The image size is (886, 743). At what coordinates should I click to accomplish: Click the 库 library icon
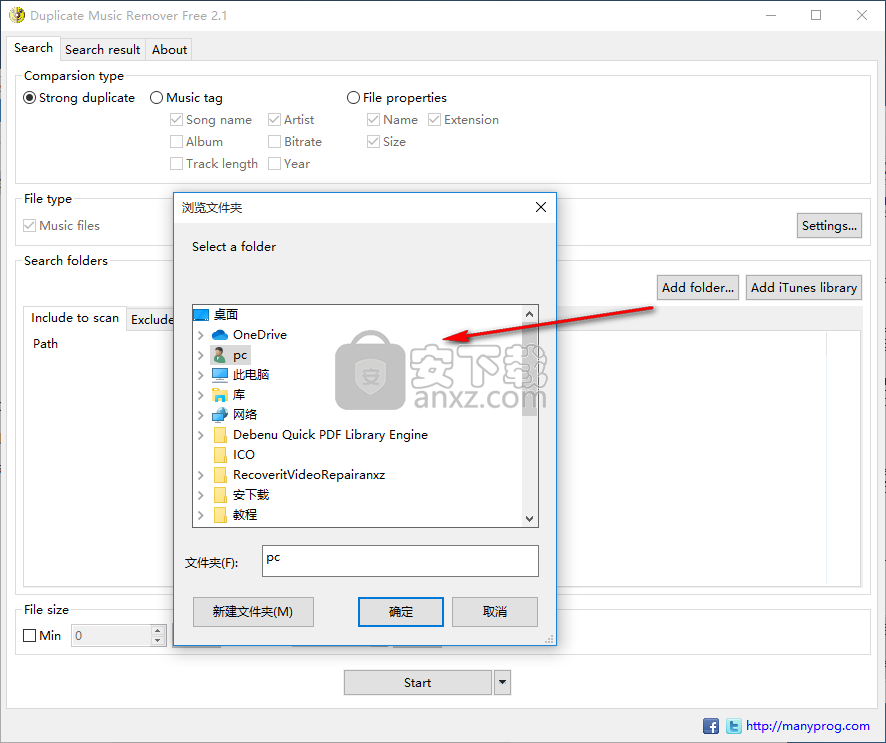click(220, 394)
